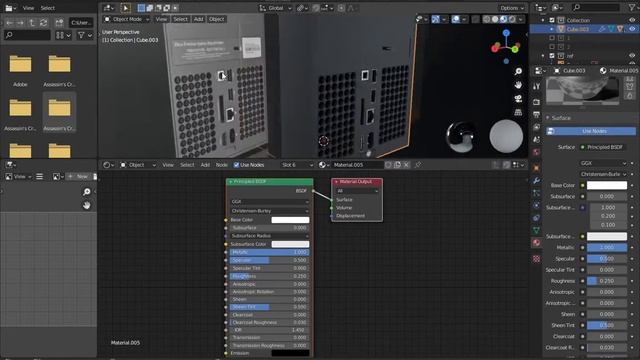Screen dimensions: 640x360
Task: Open the Output properties tab icon
Action: pos(536,115)
